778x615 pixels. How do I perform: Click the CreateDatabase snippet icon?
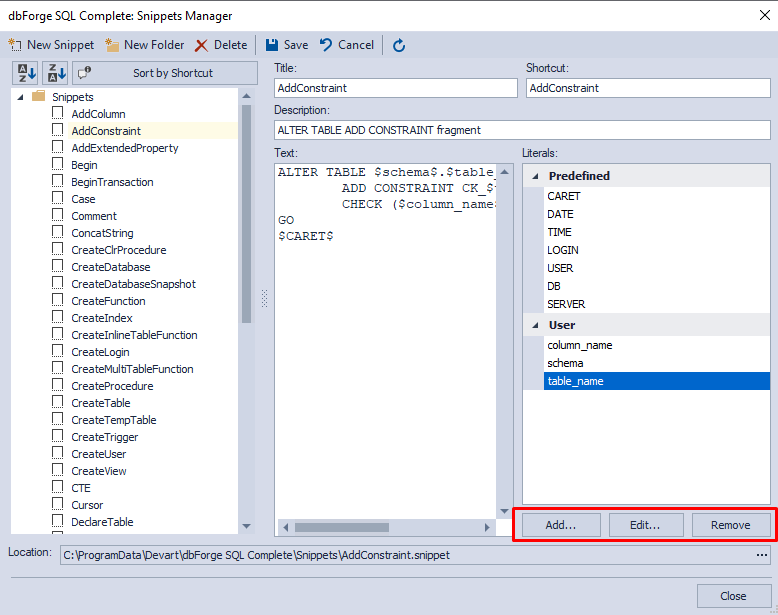(x=58, y=266)
